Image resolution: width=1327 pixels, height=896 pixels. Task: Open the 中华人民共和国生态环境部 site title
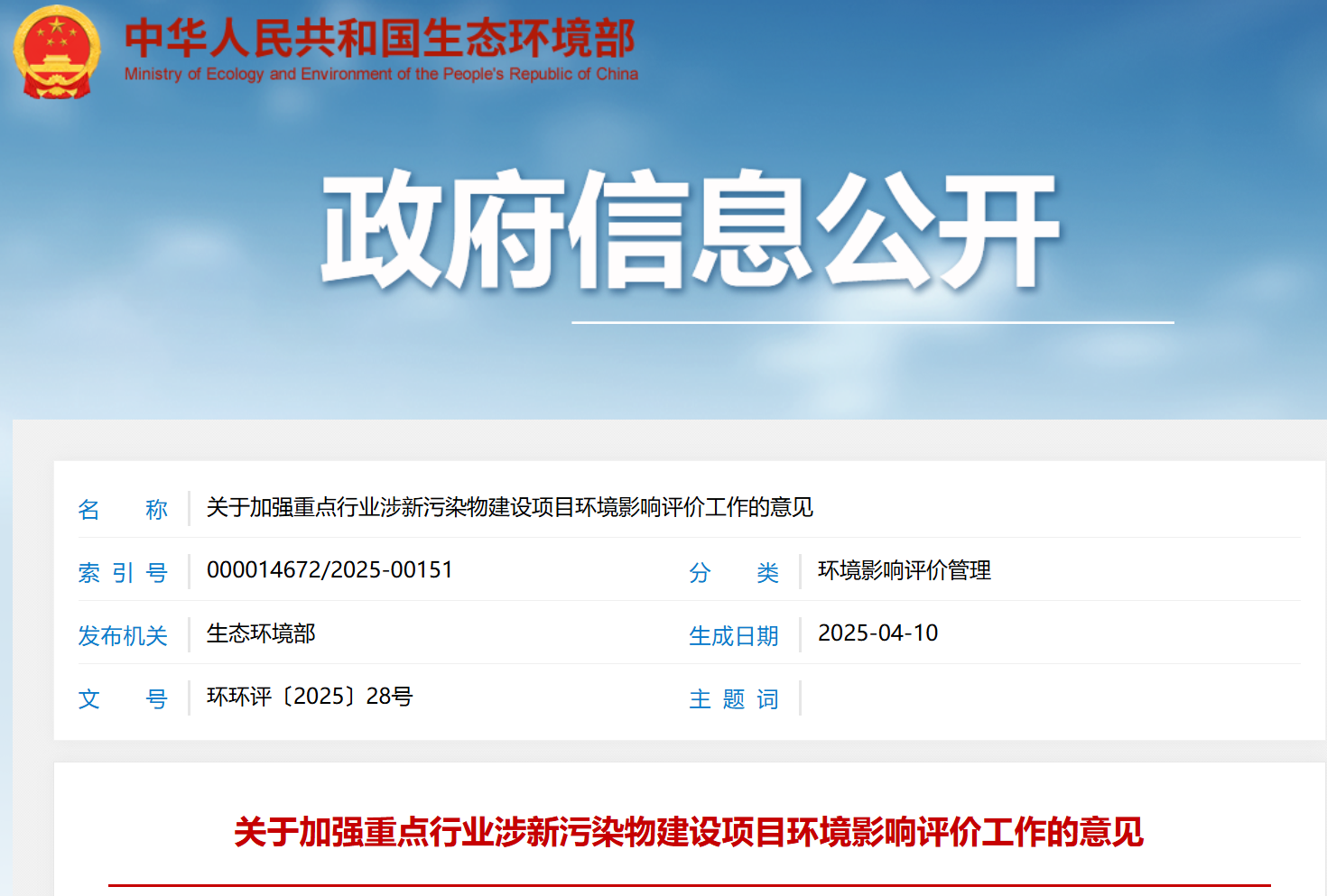(x=380, y=37)
